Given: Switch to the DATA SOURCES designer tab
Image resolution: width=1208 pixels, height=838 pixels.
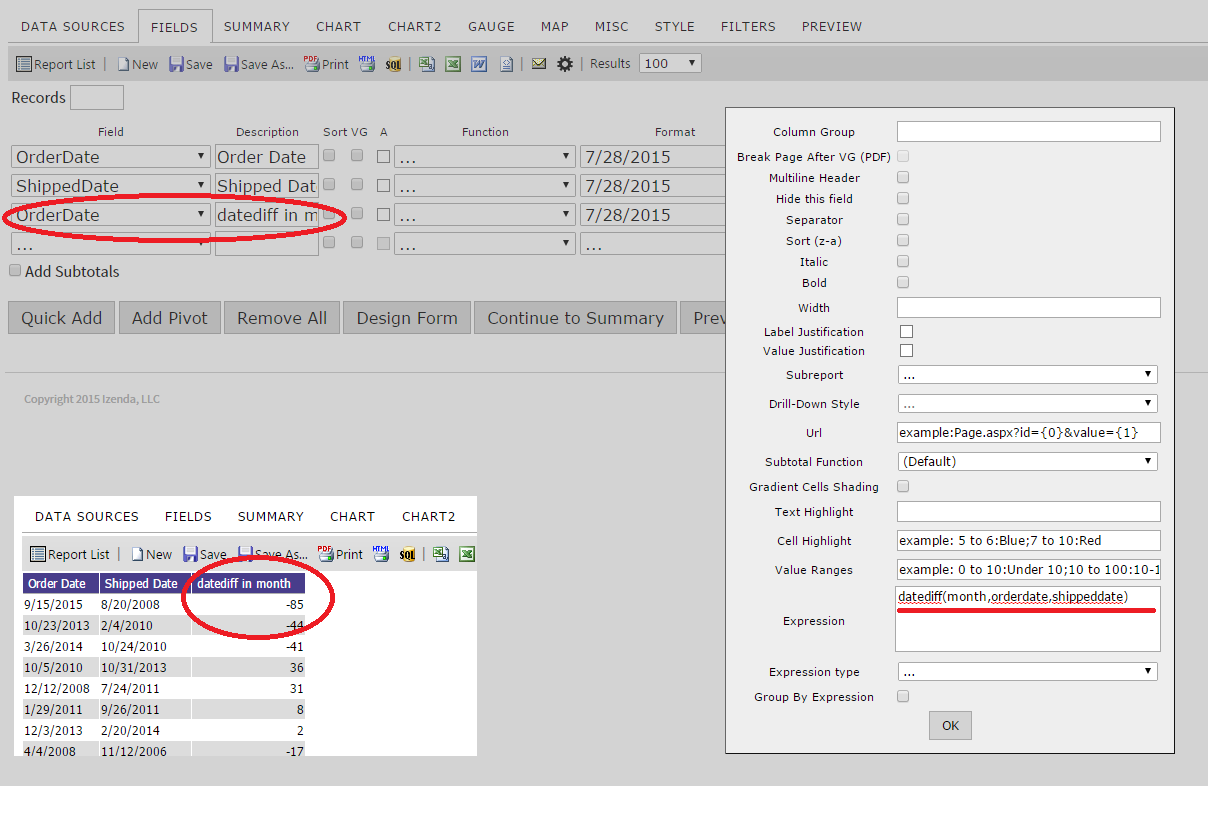Looking at the screenshot, I should [73, 26].
